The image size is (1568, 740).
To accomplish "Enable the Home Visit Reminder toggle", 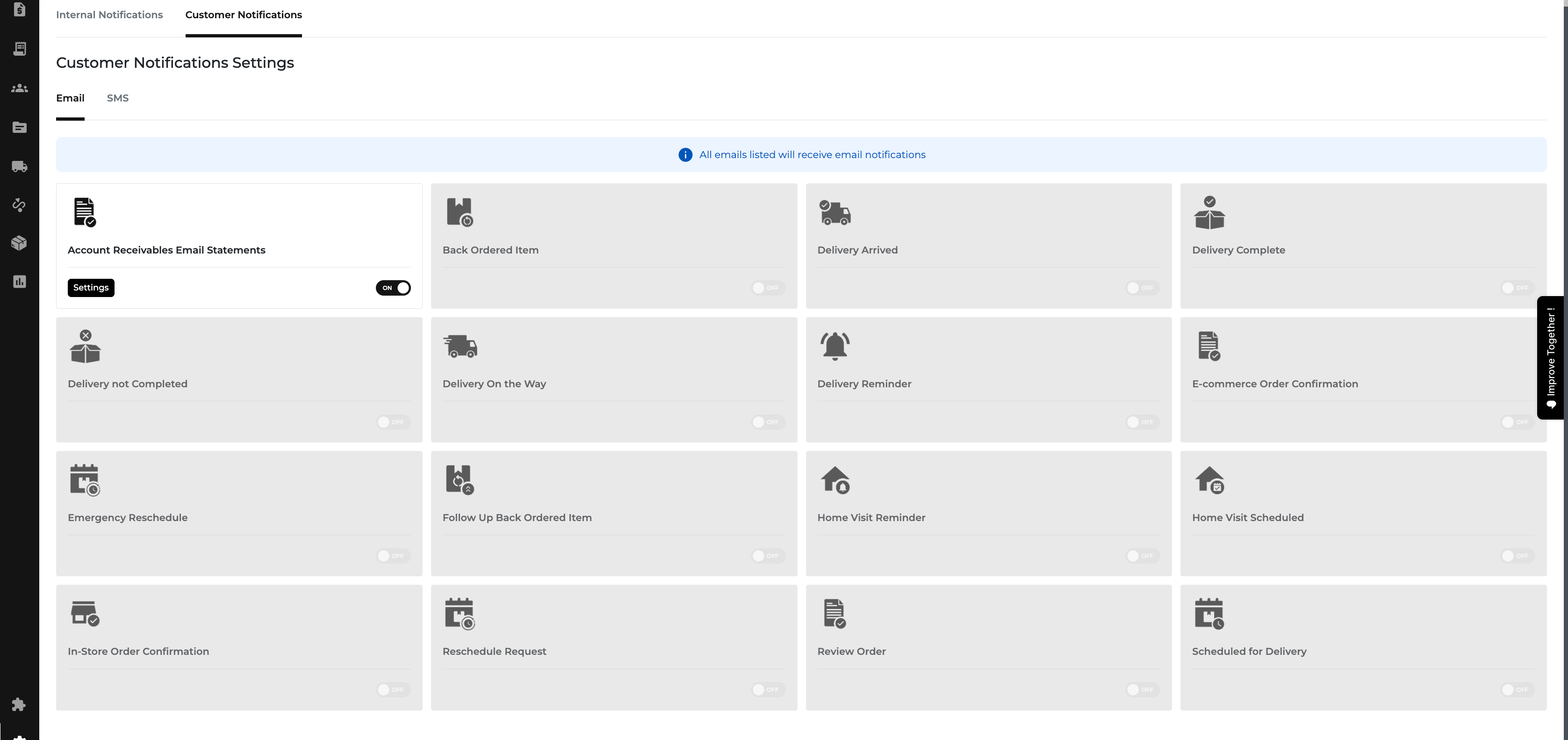I will coord(1143,555).
